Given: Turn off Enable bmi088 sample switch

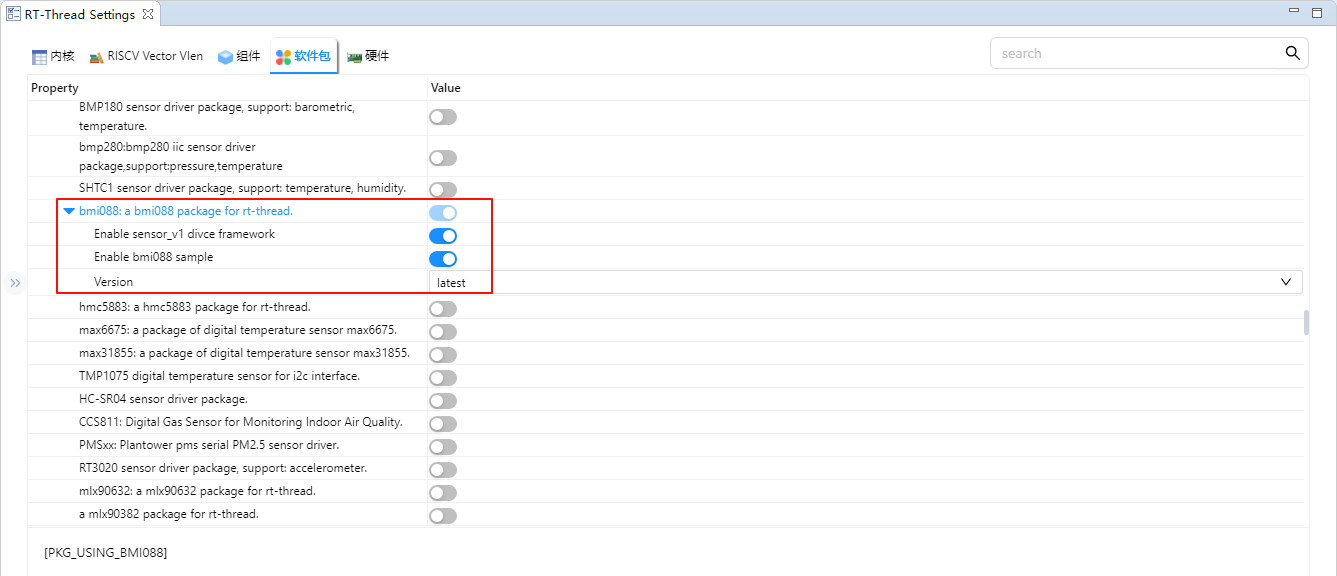Looking at the screenshot, I should click(443, 259).
